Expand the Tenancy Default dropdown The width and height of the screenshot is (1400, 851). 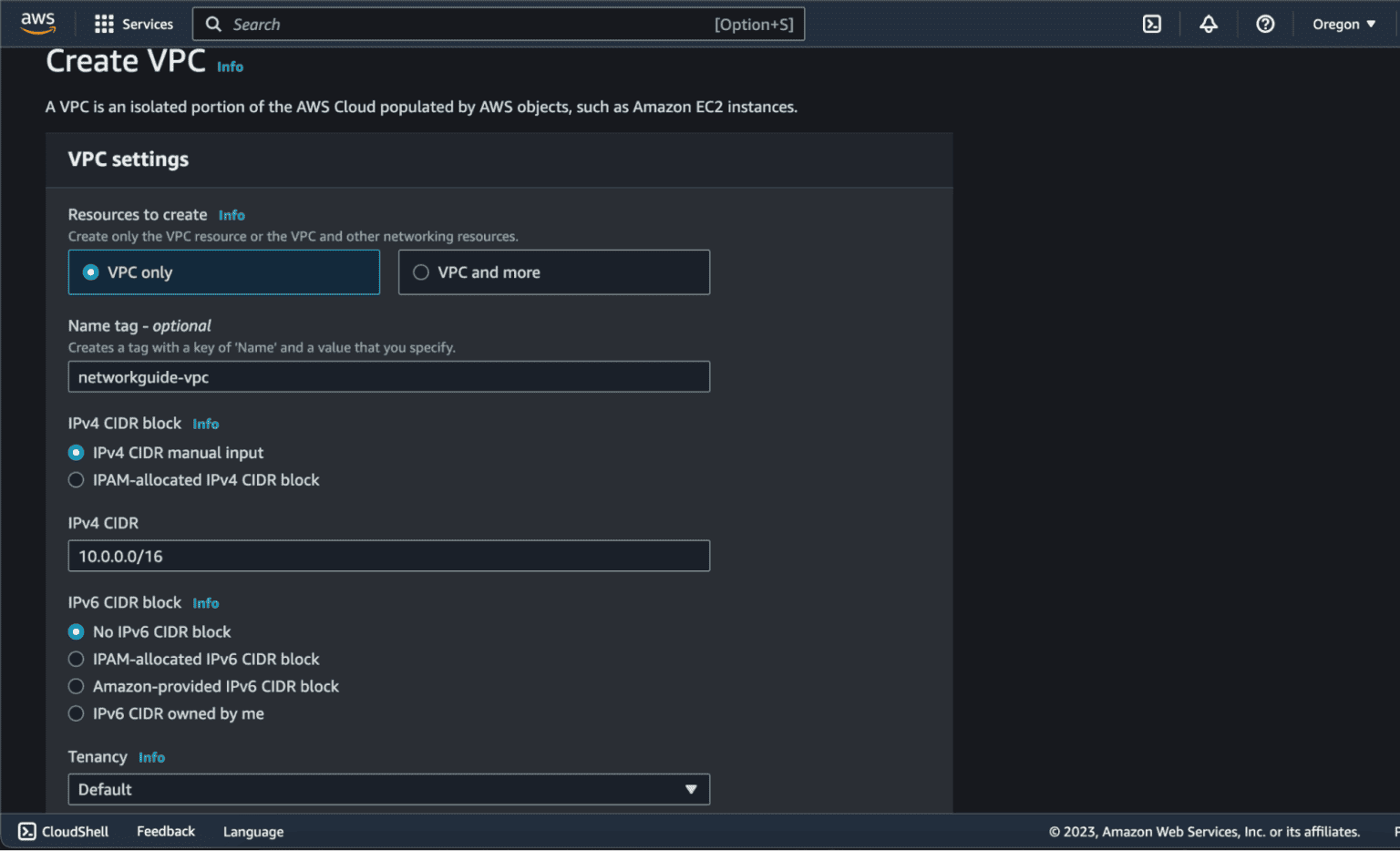[x=690, y=789]
